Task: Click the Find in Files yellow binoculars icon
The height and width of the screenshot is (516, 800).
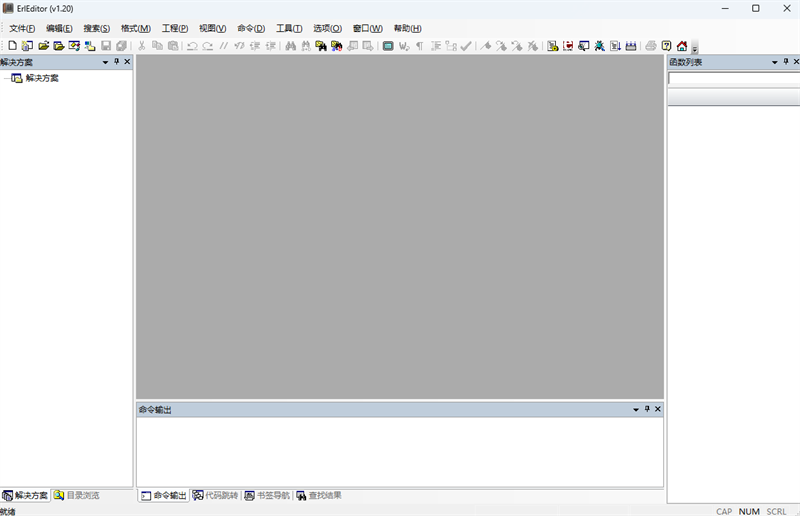Action: [321, 46]
